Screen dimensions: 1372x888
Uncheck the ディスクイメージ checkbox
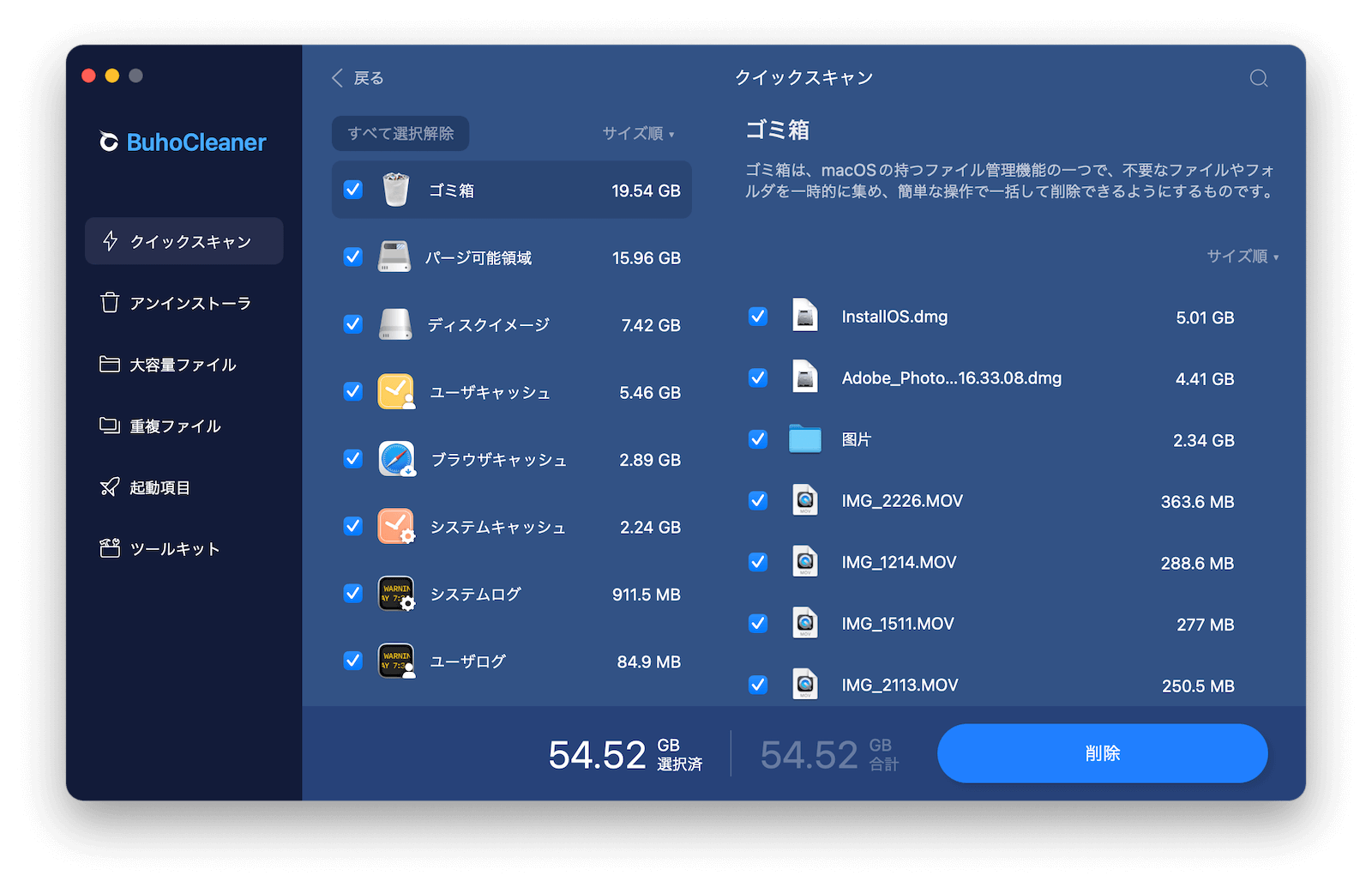pyautogui.click(x=353, y=323)
